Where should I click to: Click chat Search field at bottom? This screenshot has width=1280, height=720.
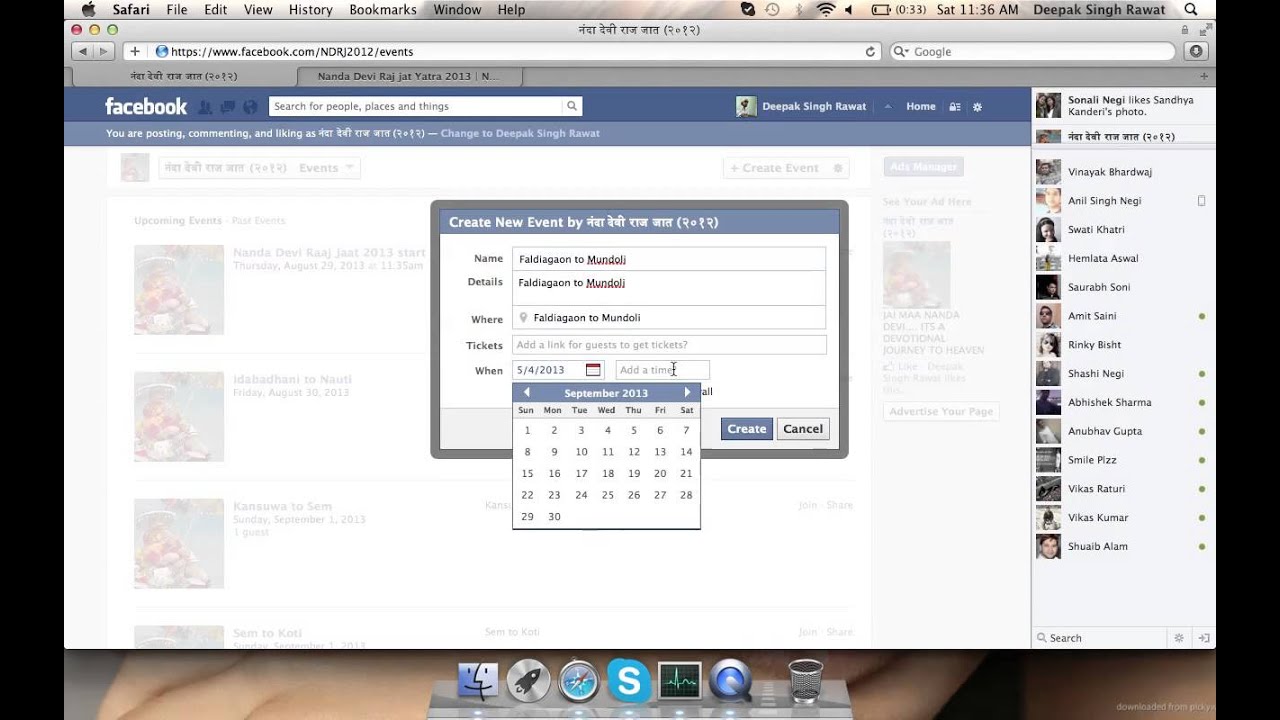tap(1098, 638)
